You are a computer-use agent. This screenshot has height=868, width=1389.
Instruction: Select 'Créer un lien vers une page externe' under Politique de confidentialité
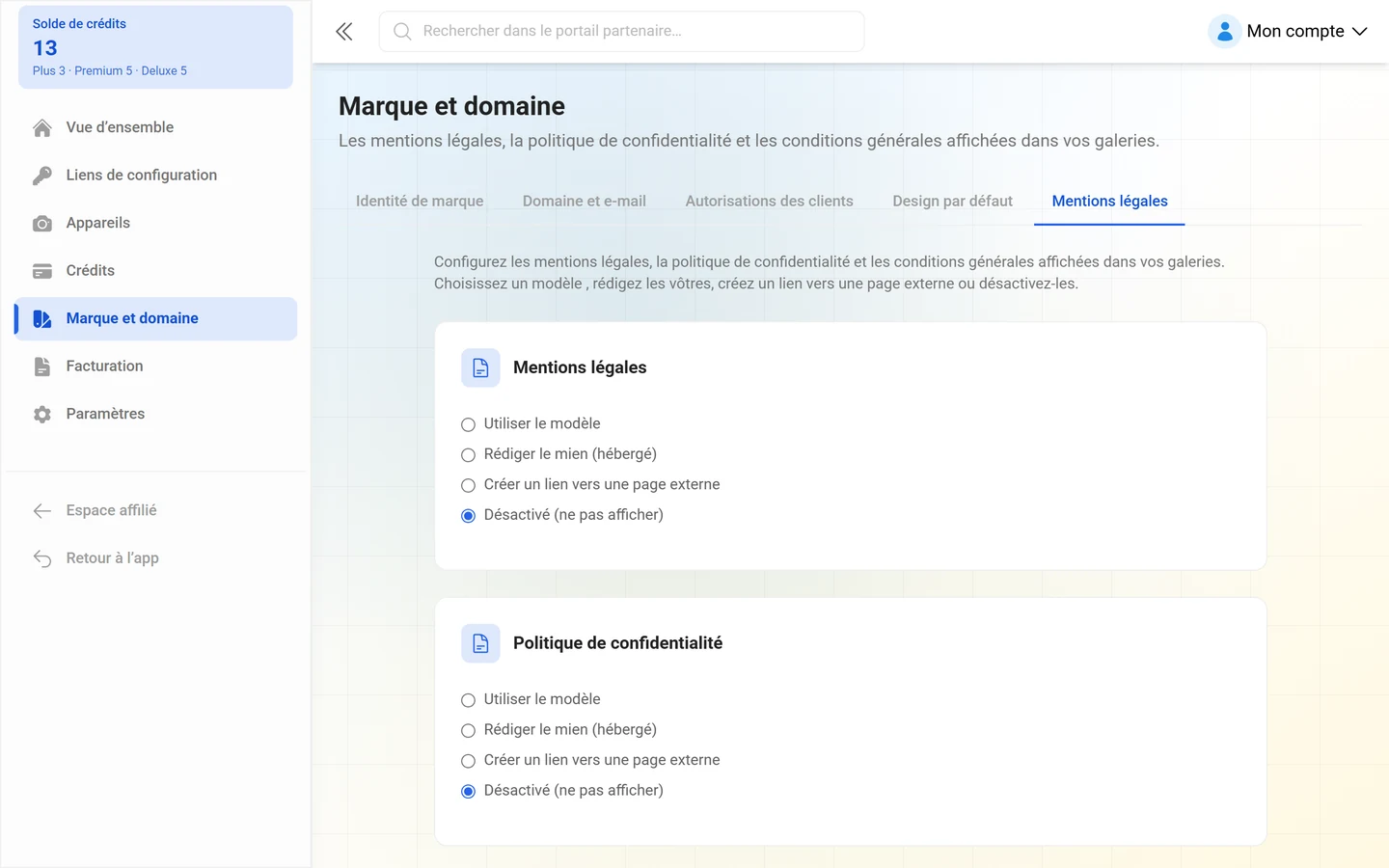[x=468, y=761]
